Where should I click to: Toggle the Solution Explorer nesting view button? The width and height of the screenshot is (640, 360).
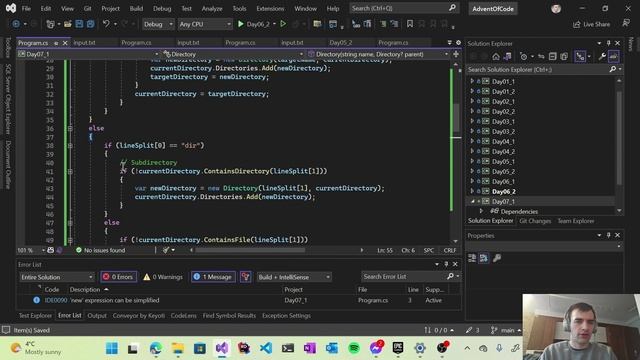pos(580,56)
